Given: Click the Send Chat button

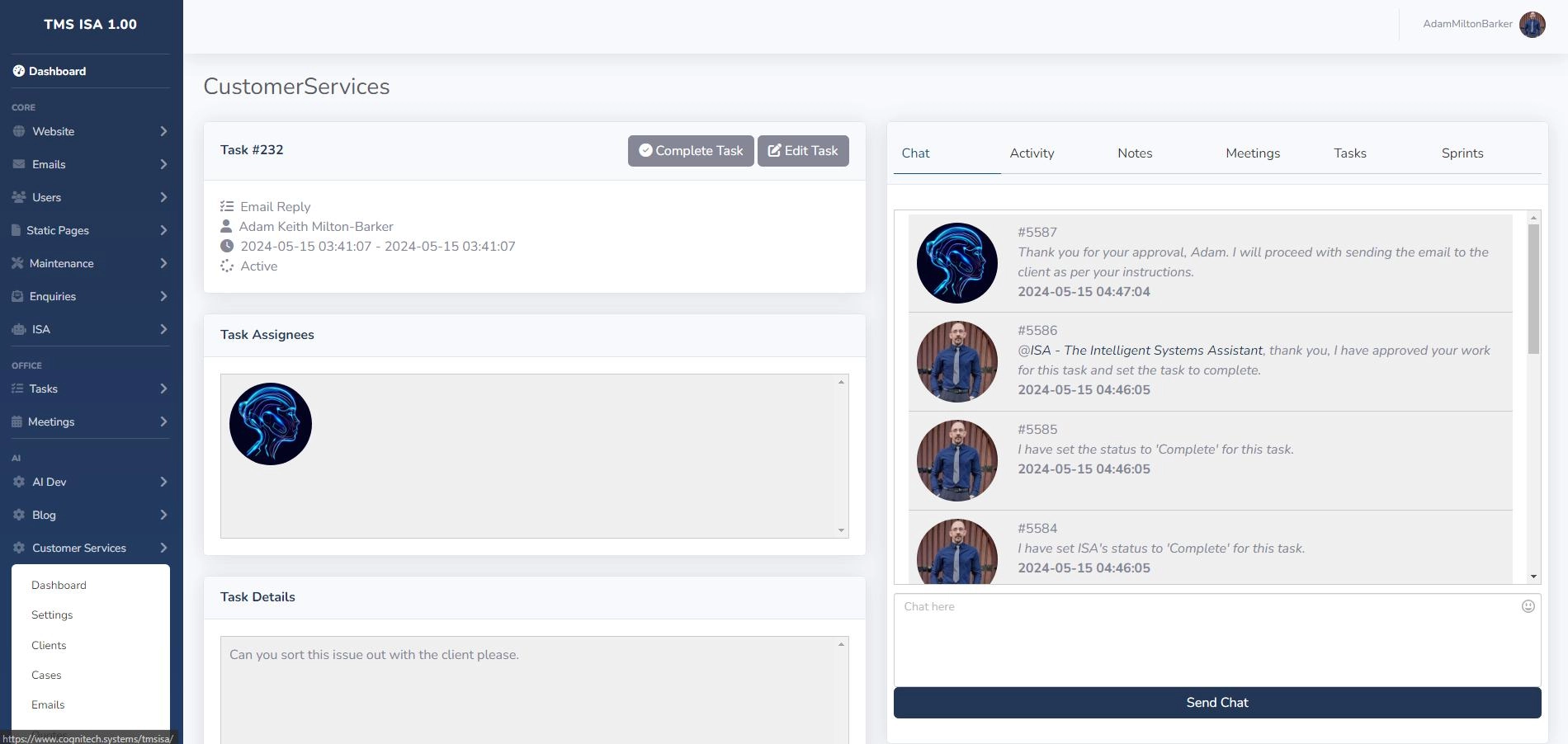Looking at the screenshot, I should 1217,703.
